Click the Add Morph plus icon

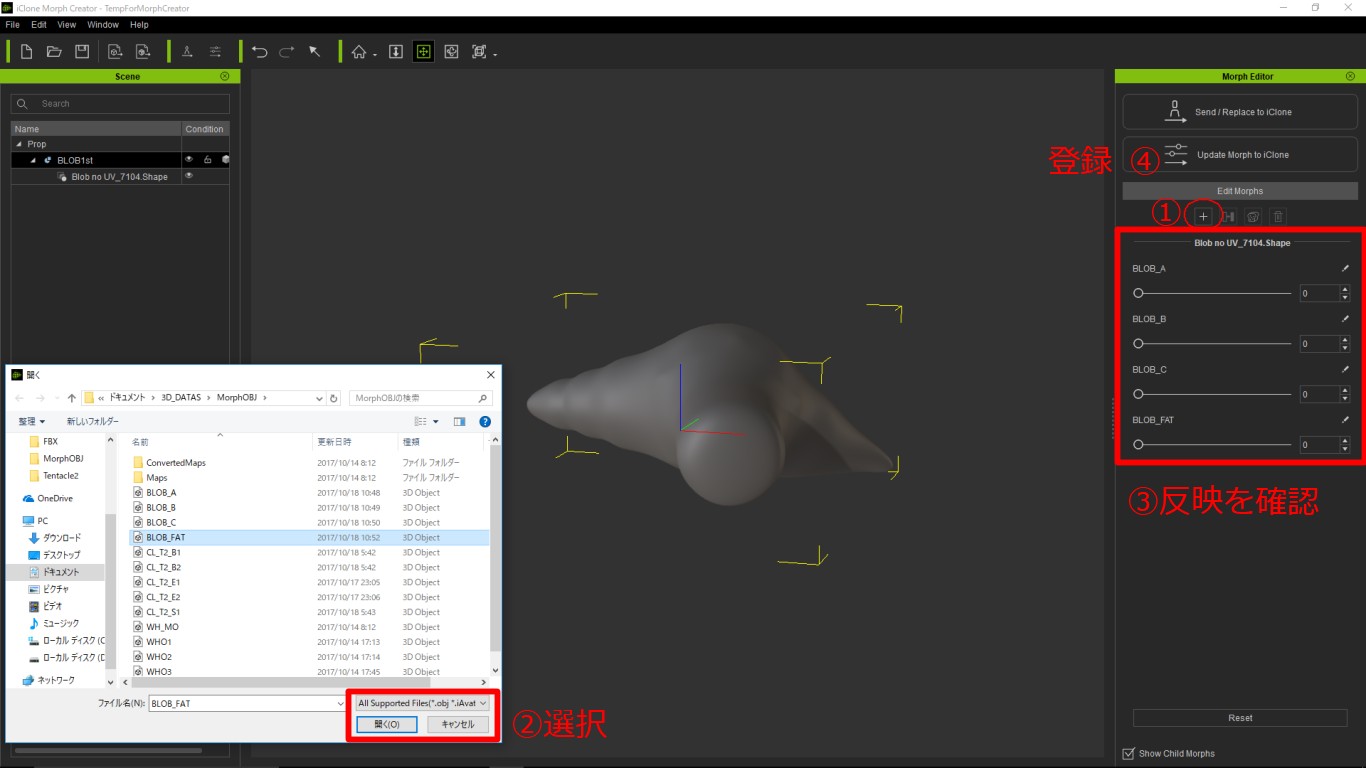tap(1203, 216)
